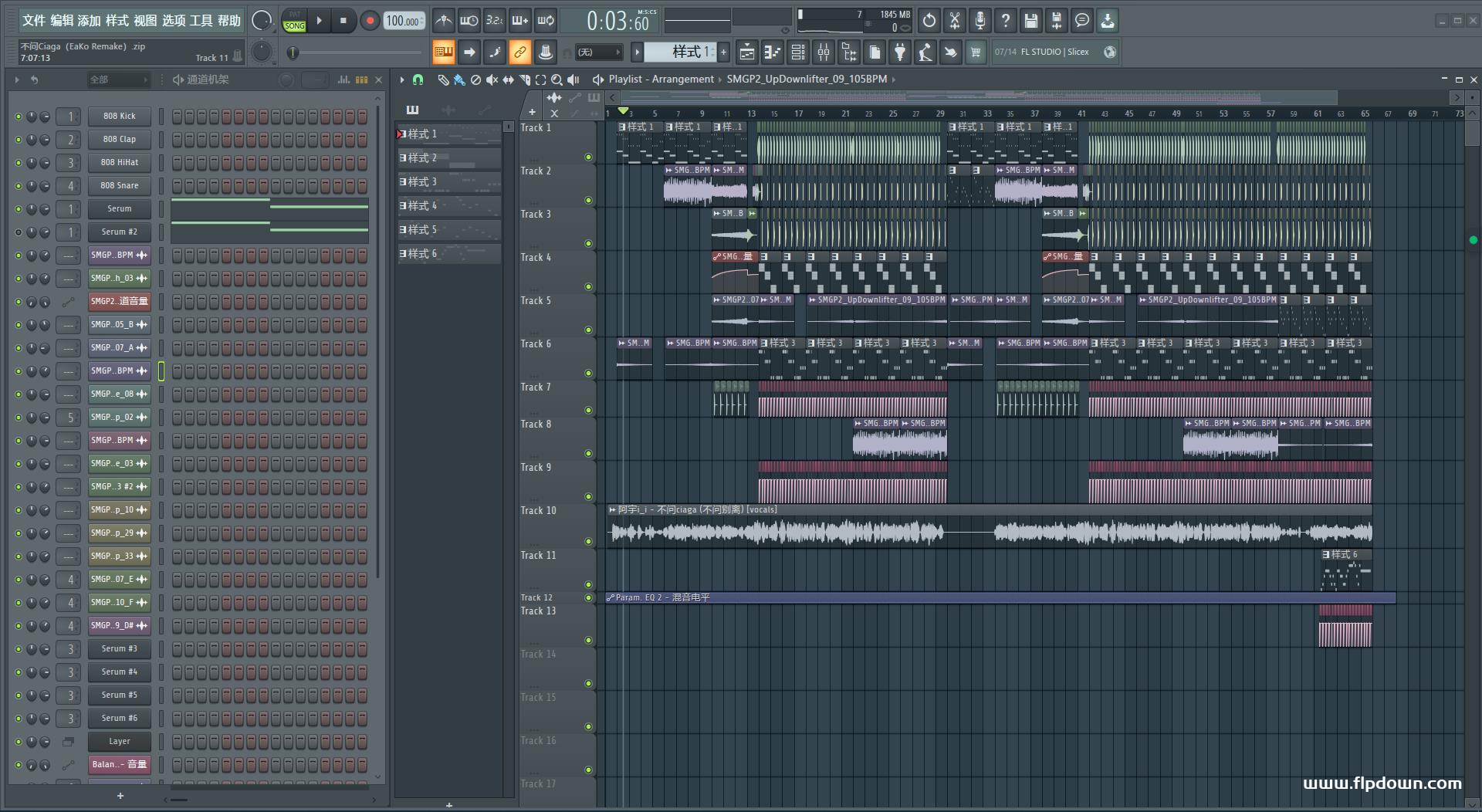Open the 添加 (Add) menu

tap(90, 21)
